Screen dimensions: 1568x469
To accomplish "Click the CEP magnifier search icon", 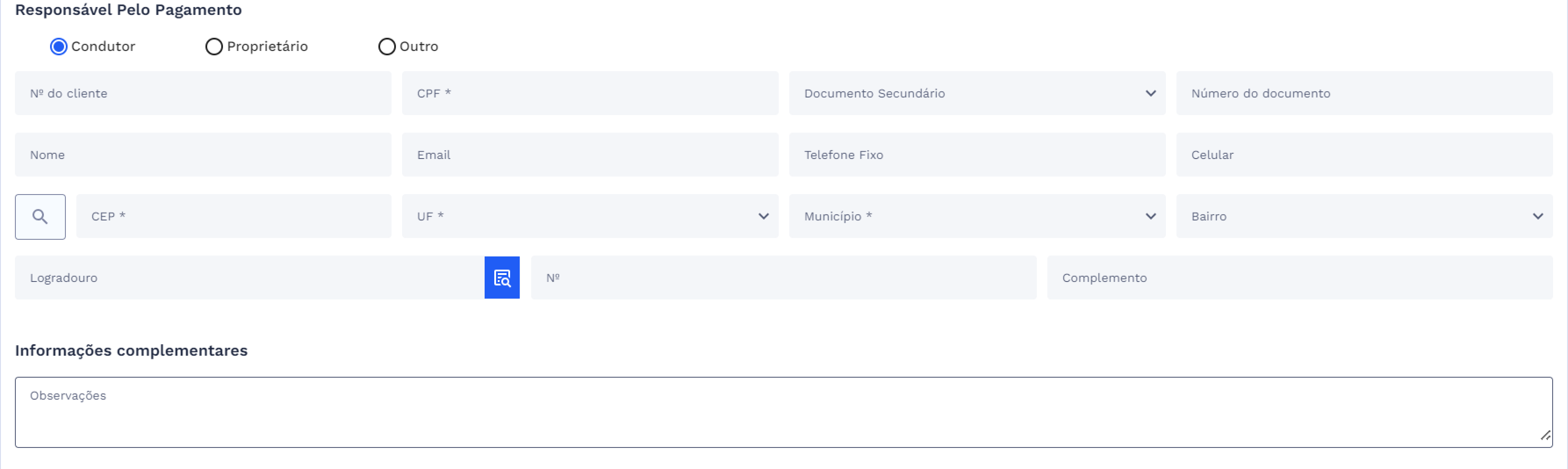I will pos(40,217).
